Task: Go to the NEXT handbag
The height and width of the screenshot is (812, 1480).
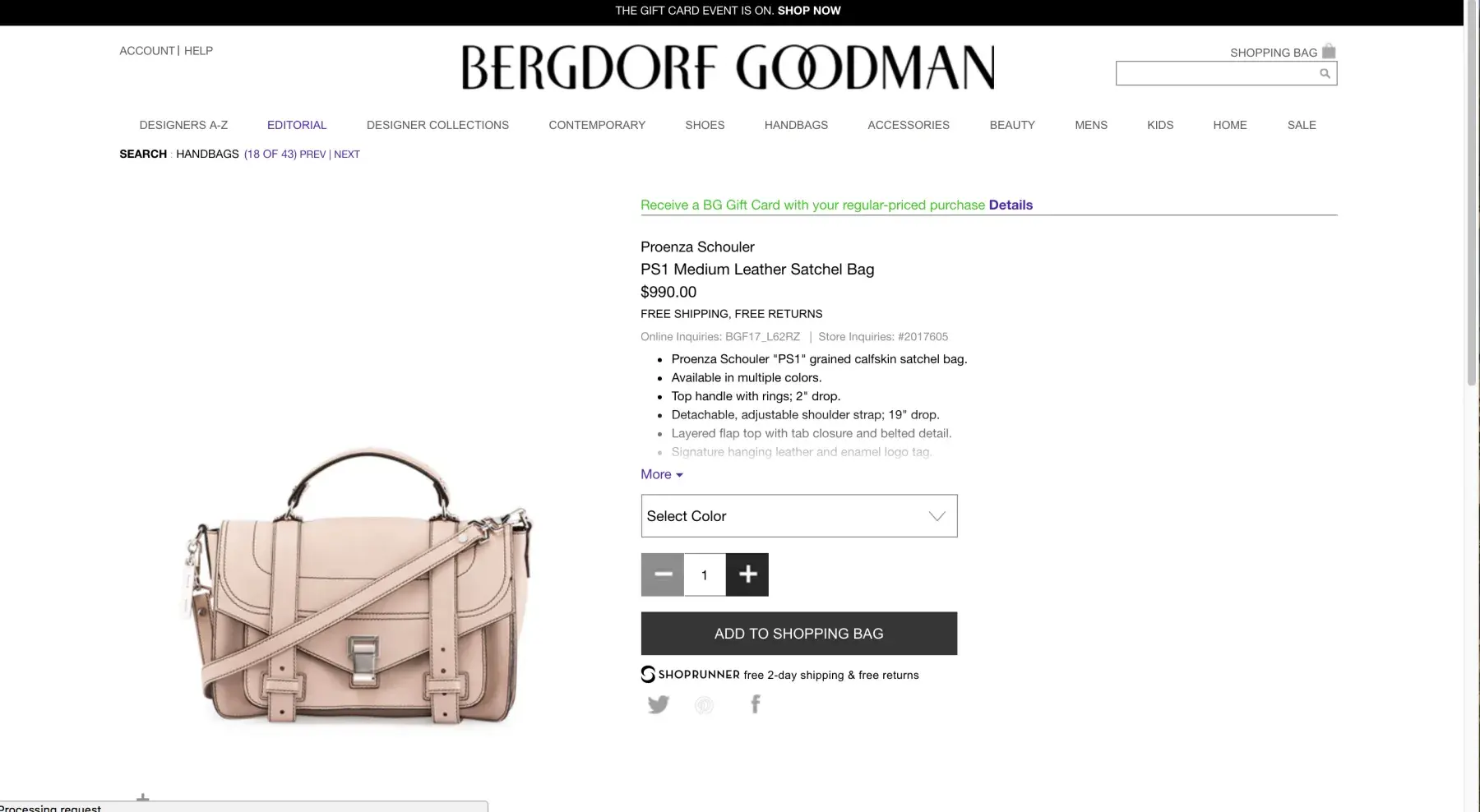Action: click(x=347, y=154)
